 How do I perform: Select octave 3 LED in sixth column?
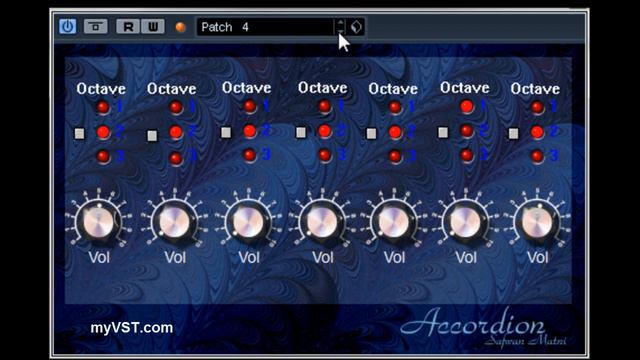pos(467,155)
